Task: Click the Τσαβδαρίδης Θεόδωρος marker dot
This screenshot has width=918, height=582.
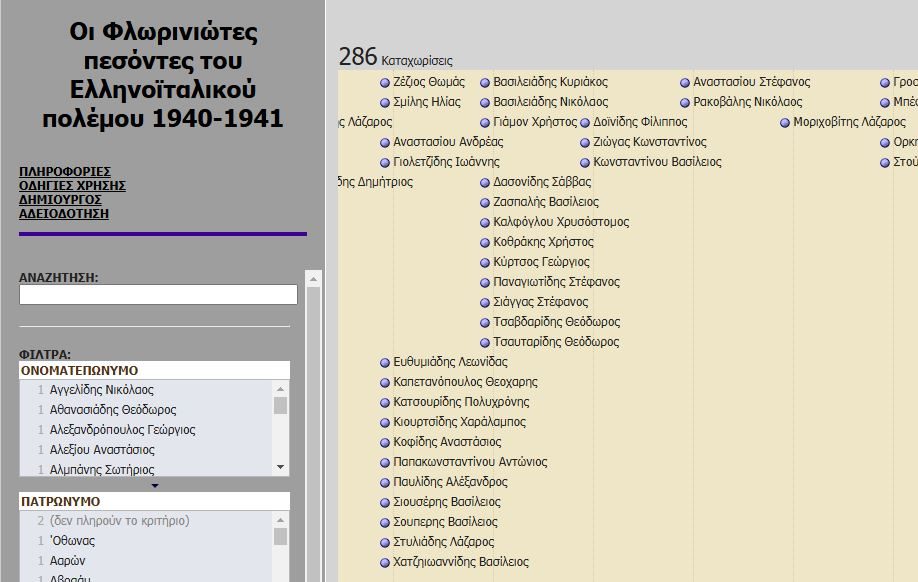Action: [x=485, y=323]
